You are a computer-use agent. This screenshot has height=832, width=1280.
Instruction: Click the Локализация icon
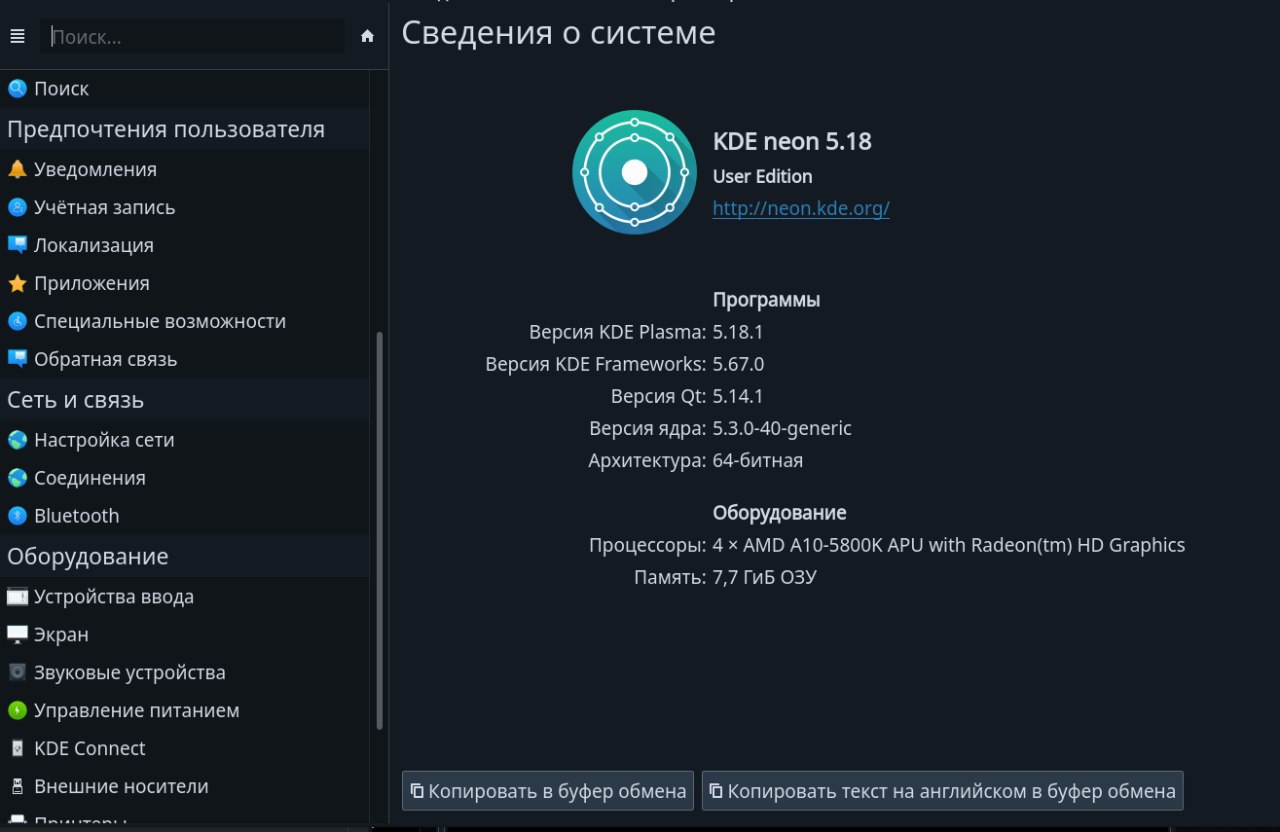point(17,245)
